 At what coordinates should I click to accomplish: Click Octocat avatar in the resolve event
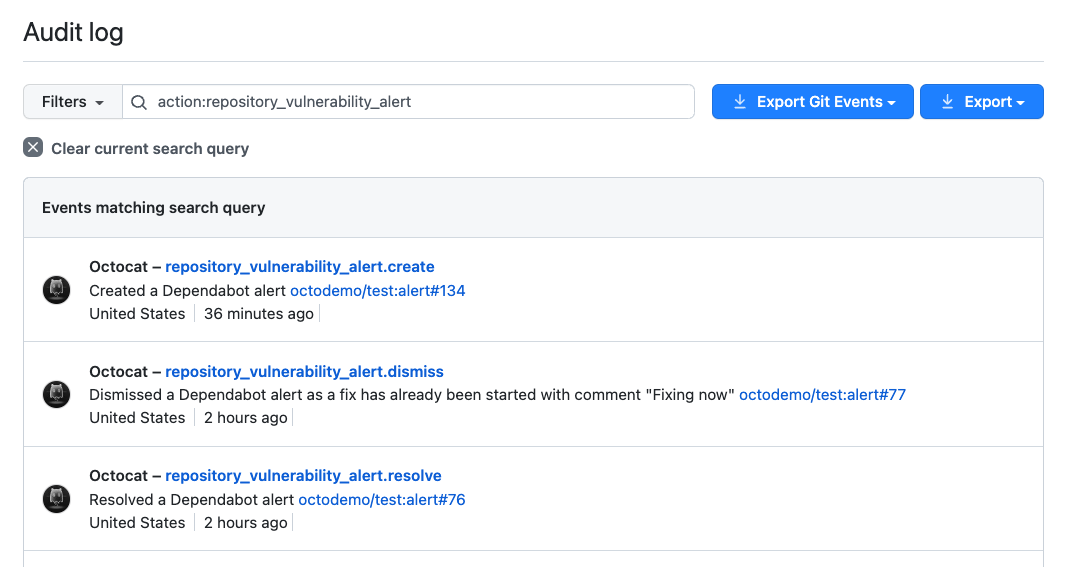(56, 498)
